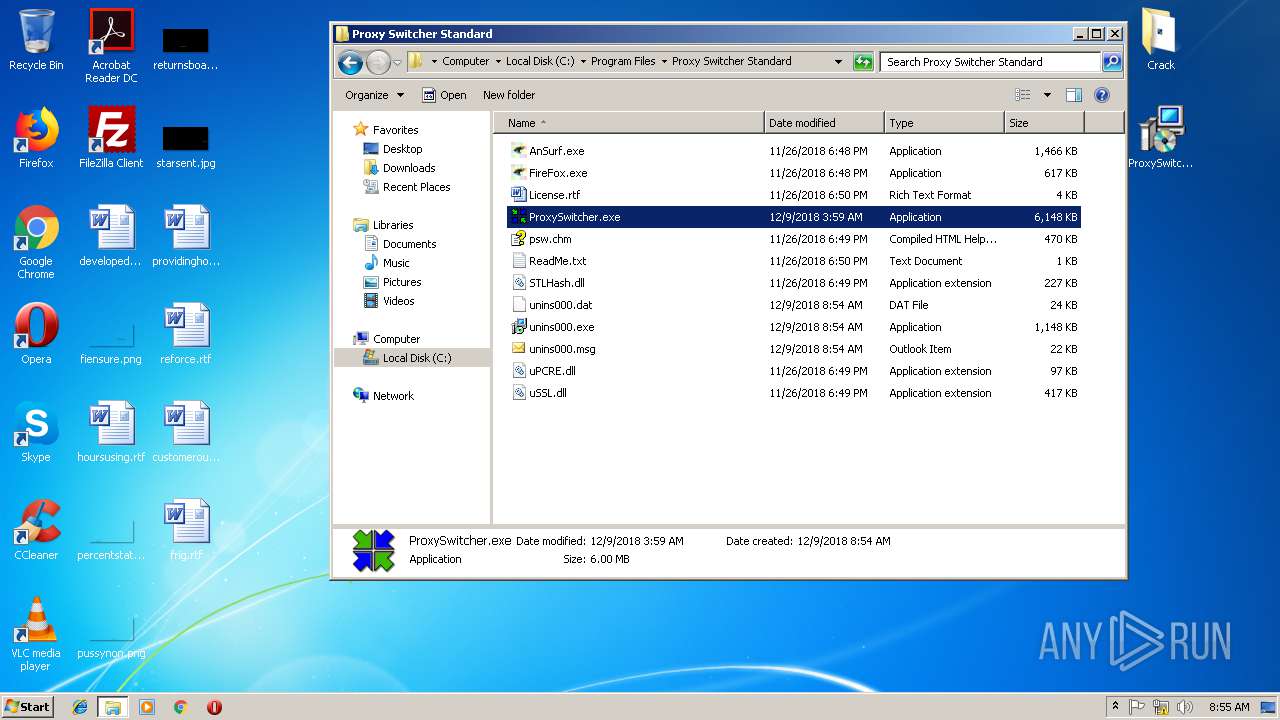The height and width of the screenshot is (720, 1280).
Task: Click the Proxy Switcher Standard breadcrumb segment
Action: click(x=731, y=61)
